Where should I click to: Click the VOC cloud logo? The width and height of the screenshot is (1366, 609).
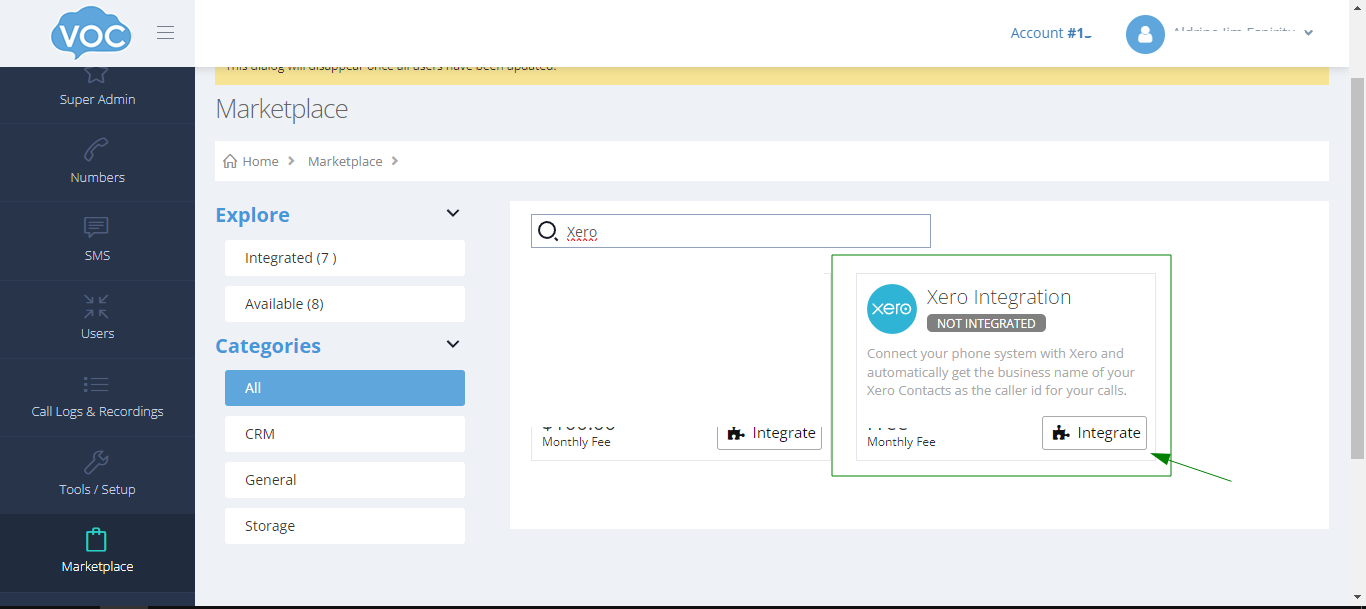coord(91,34)
